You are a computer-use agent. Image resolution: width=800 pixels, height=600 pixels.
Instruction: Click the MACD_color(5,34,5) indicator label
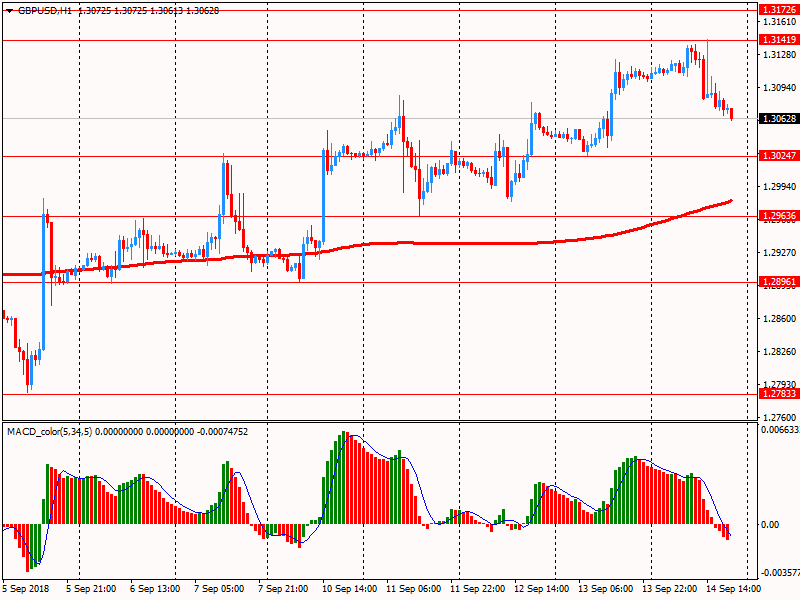[x=49, y=432]
